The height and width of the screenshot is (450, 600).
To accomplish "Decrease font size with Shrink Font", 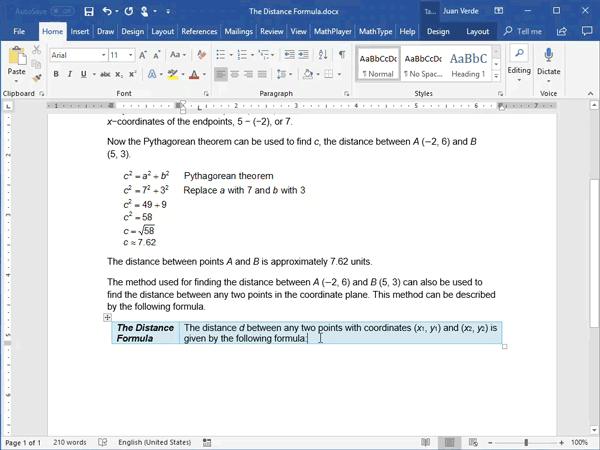I will coord(157,55).
